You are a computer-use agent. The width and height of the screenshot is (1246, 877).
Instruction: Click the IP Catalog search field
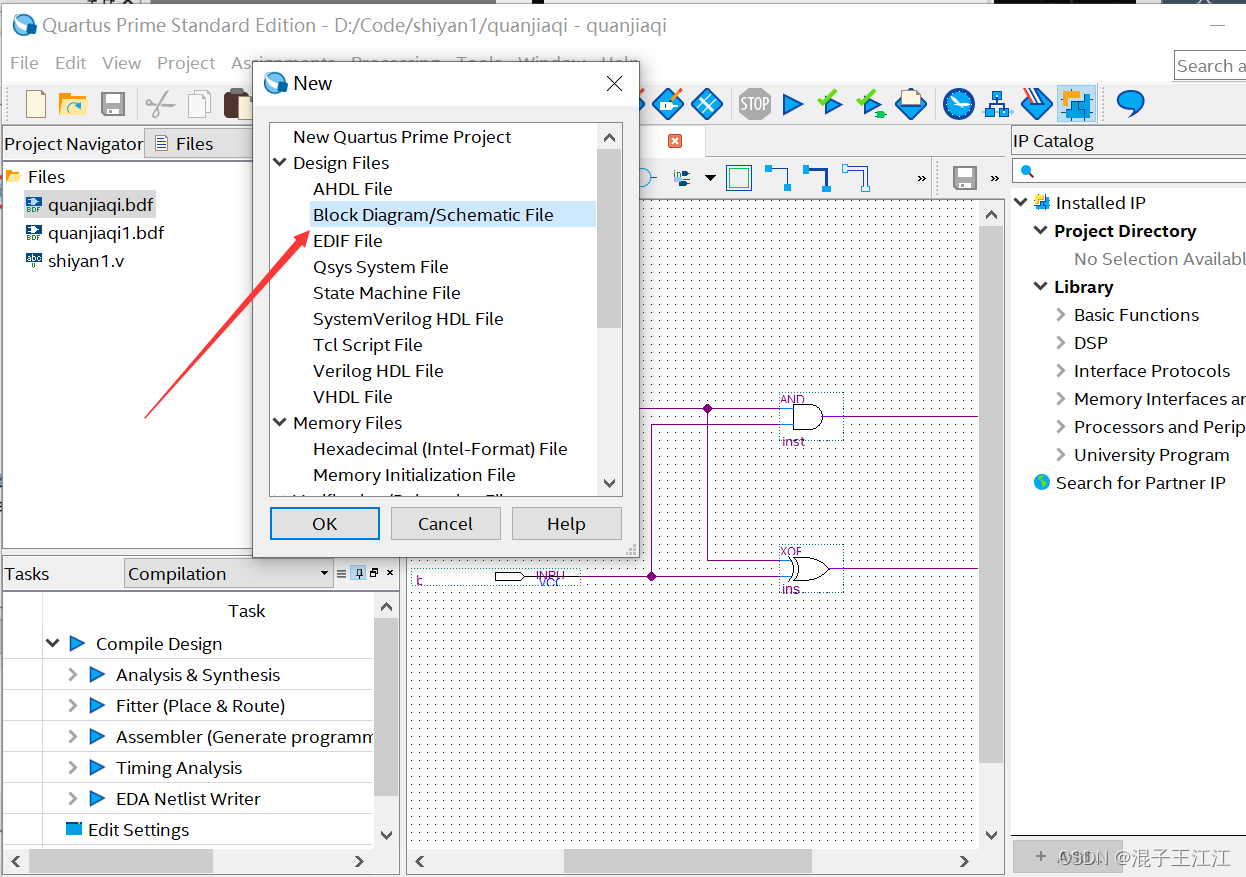click(1130, 171)
